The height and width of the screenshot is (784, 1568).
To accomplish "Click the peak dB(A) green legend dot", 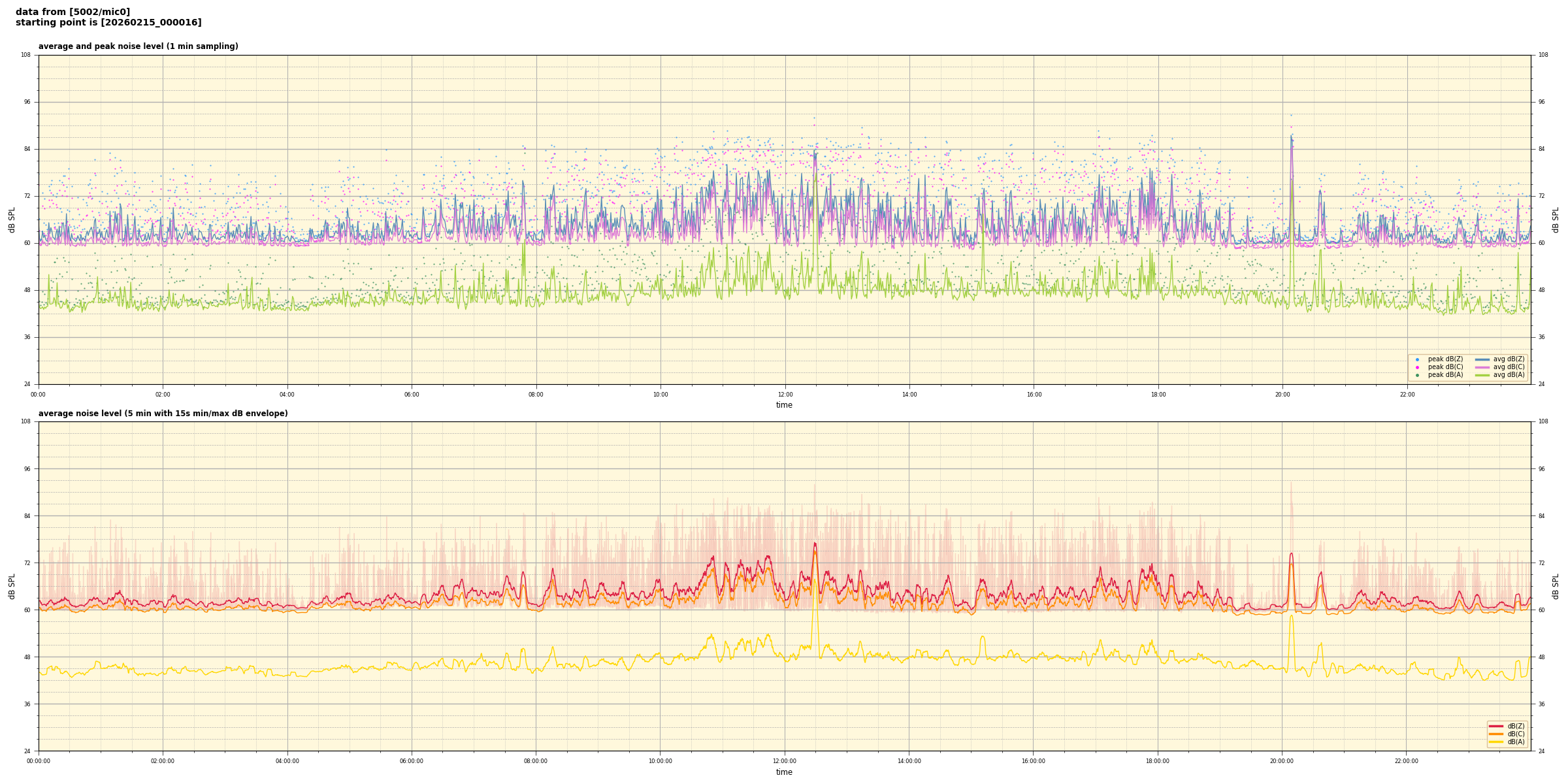I will click(1417, 375).
